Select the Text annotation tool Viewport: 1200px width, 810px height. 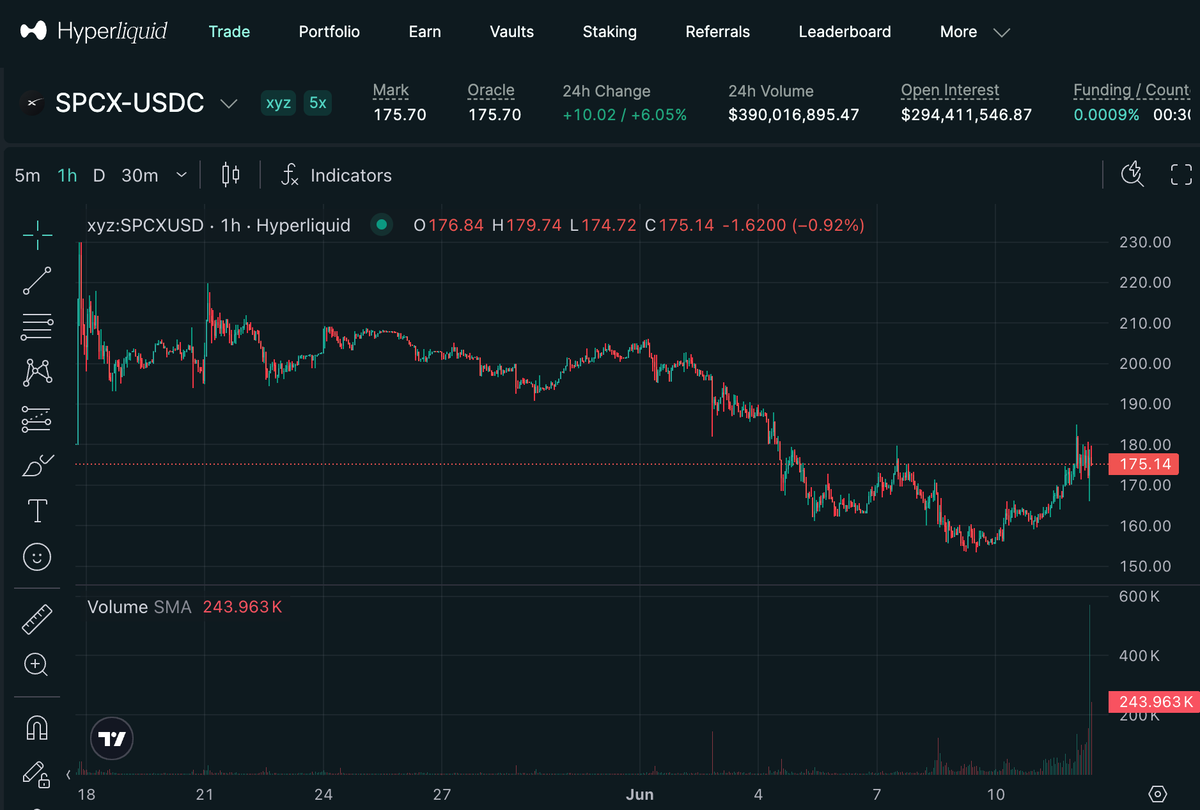(x=37, y=511)
